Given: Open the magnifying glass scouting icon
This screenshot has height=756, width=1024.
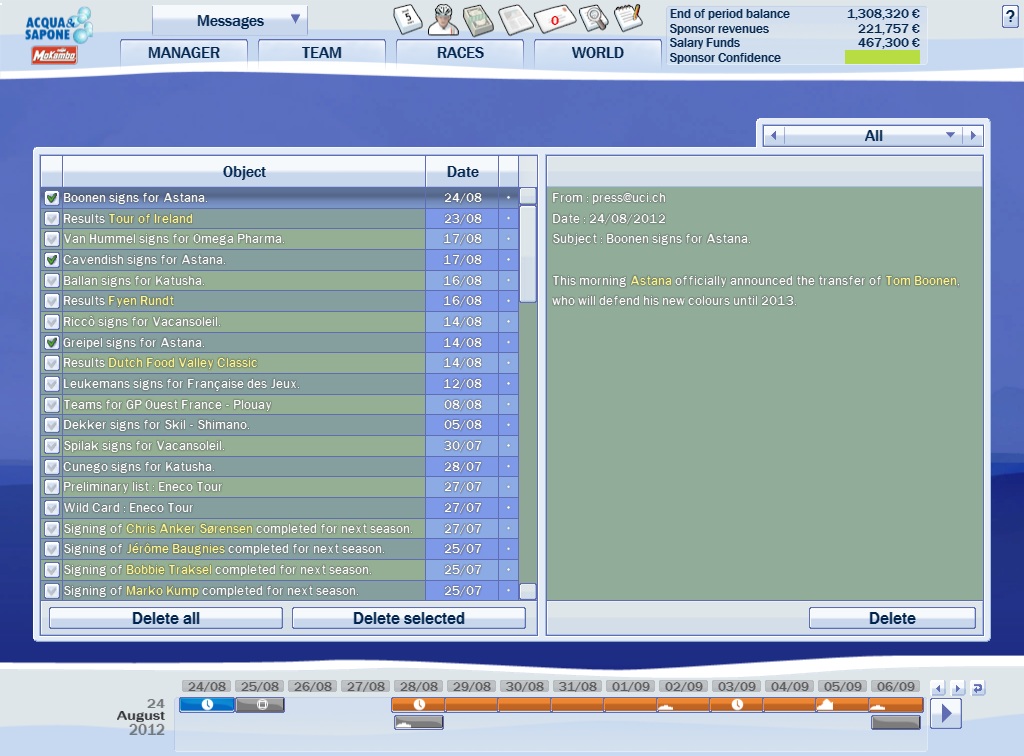Looking at the screenshot, I should [592, 18].
